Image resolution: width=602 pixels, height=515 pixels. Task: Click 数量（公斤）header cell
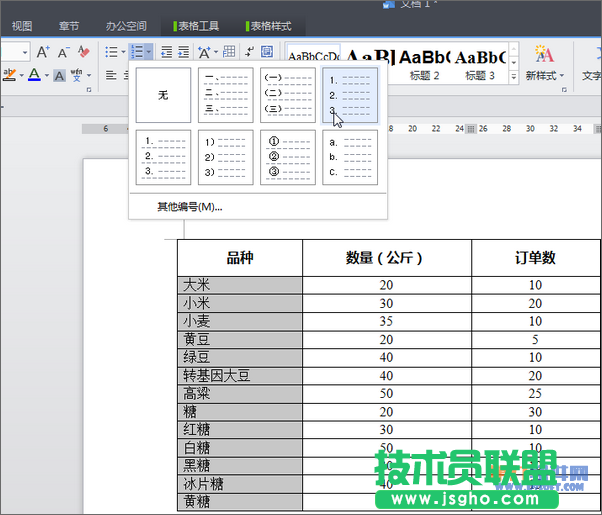click(x=387, y=258)
